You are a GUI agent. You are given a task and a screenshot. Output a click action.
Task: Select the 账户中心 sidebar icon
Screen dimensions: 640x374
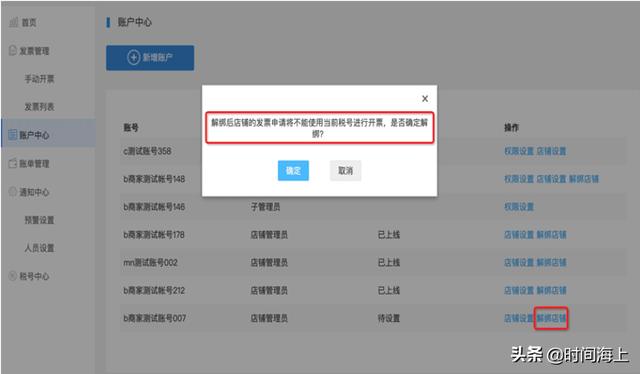[x=13, y=135]
